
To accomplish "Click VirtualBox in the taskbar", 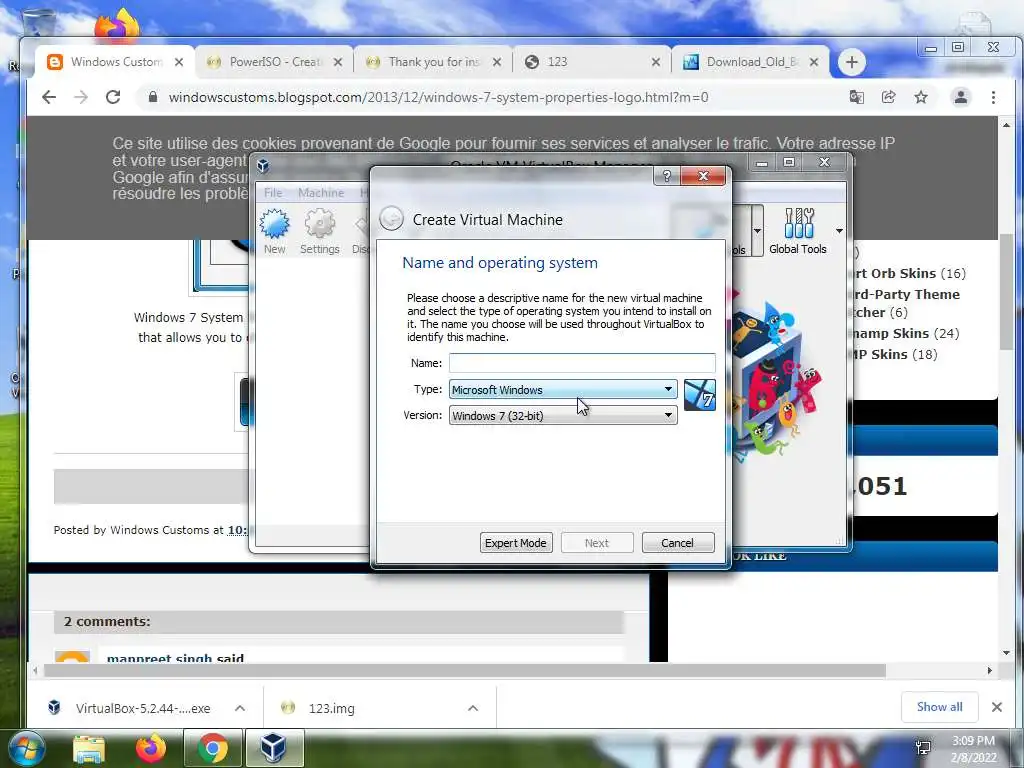I will click(274, 748).
